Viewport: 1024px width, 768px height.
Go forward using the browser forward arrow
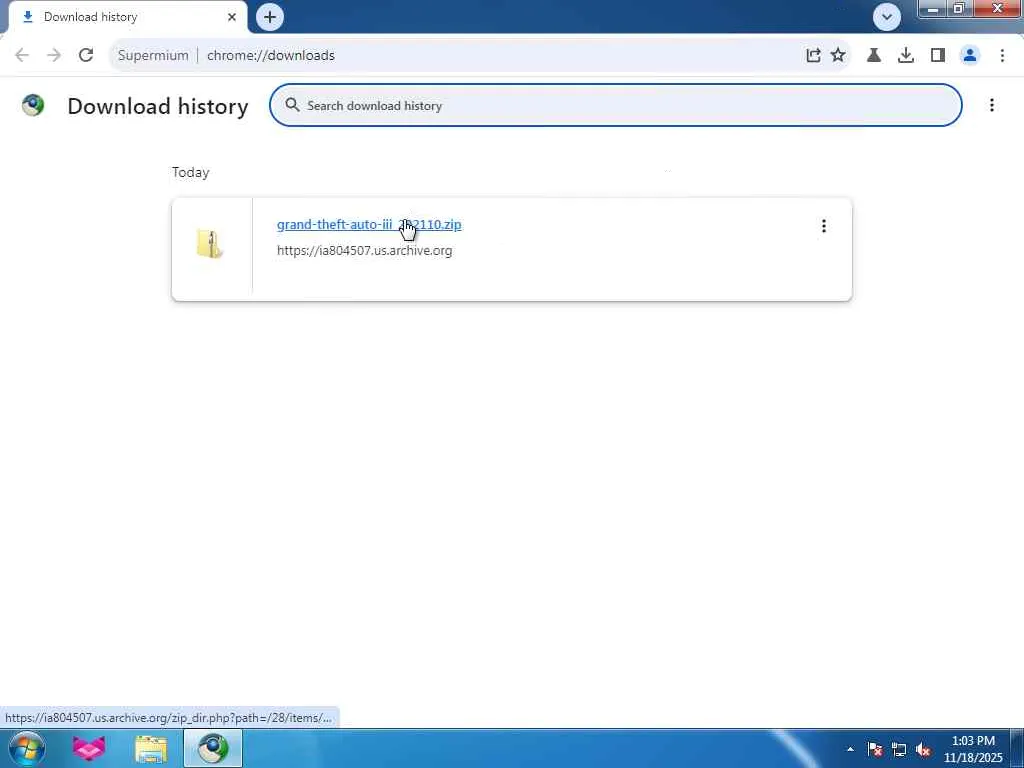[x=54, y=56]
